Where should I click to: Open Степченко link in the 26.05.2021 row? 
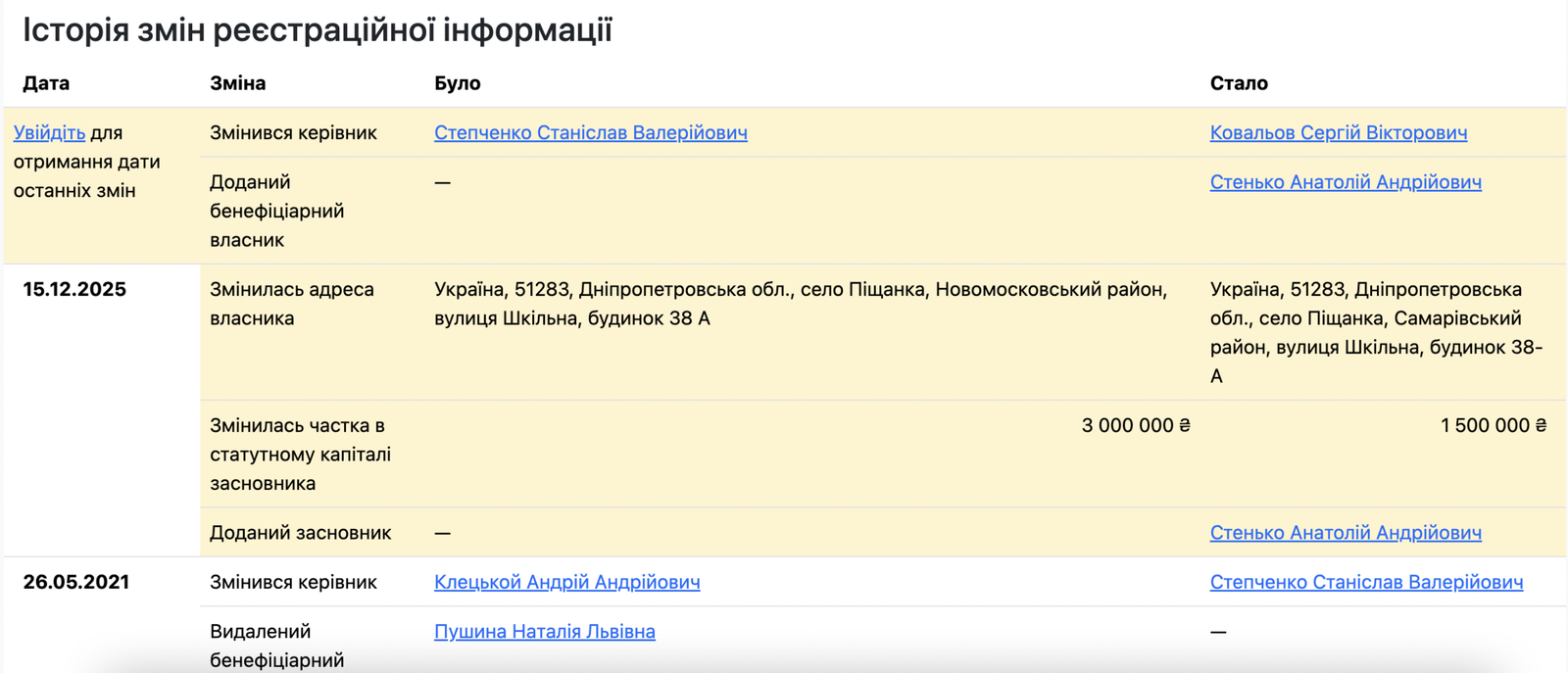(x=1366, y=582)
